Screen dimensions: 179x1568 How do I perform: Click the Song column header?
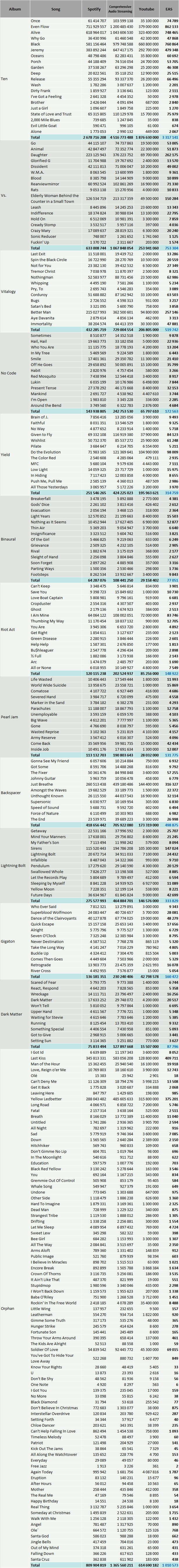pos(55,9)
